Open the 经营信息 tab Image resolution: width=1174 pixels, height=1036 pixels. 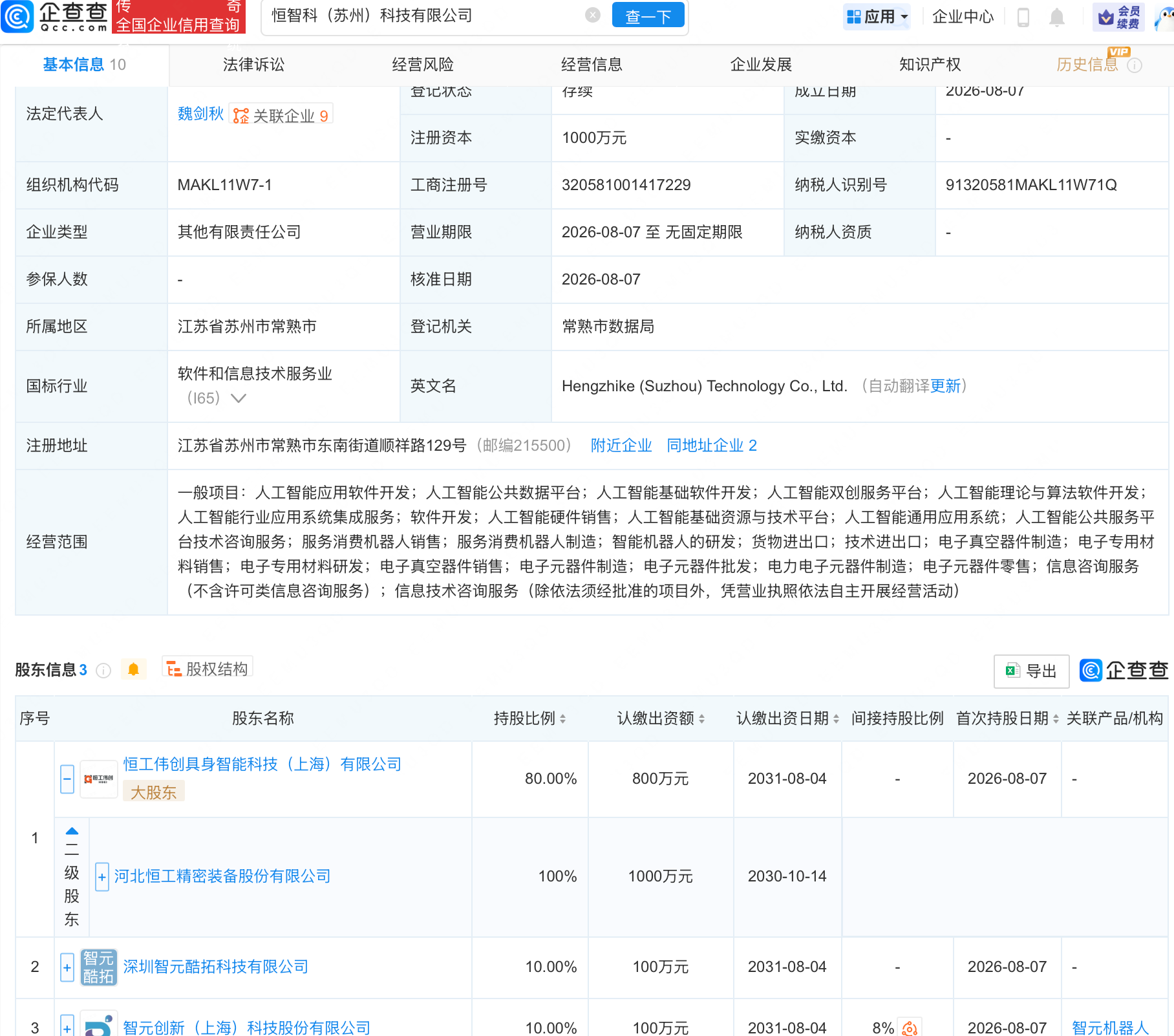coord(592,65)
